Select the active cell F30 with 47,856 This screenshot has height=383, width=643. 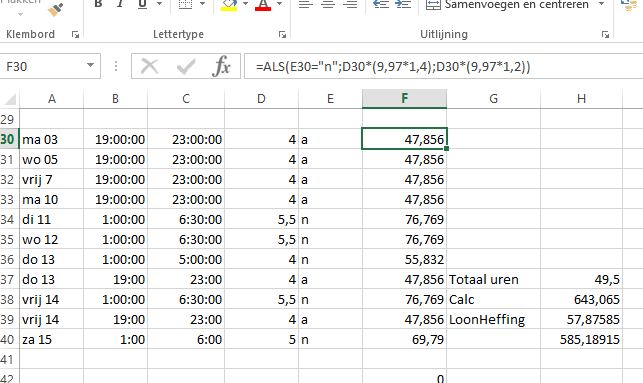[x=404, y=139]
